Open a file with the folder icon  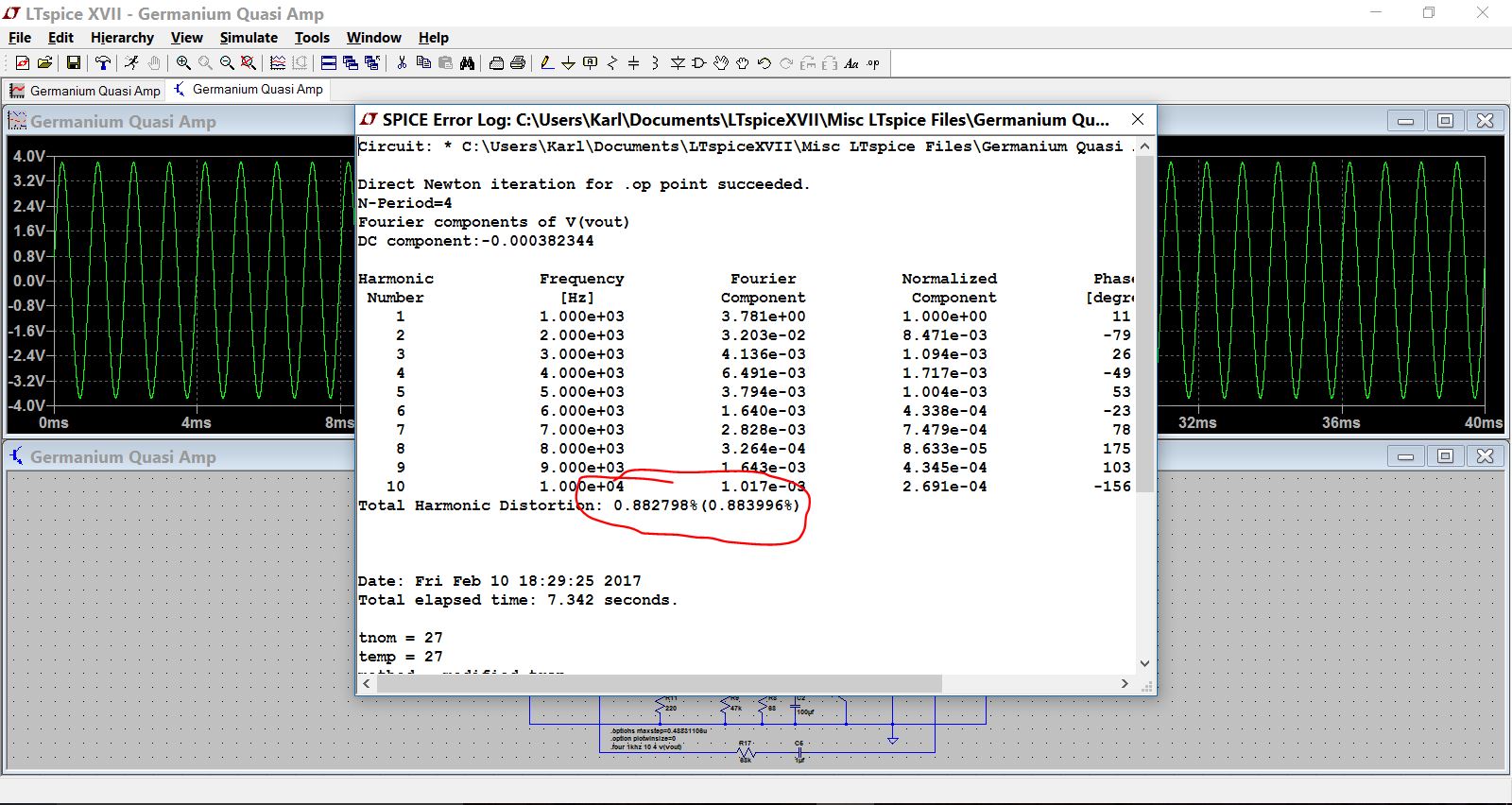coord(44,63)
